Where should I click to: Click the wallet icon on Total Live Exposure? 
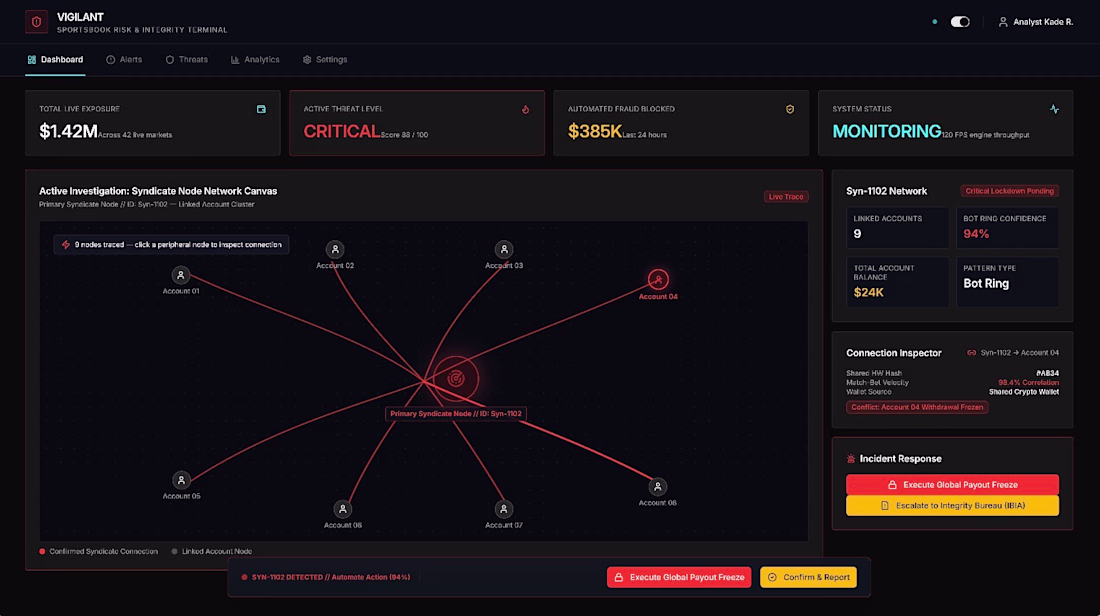(x=261, y=109)
